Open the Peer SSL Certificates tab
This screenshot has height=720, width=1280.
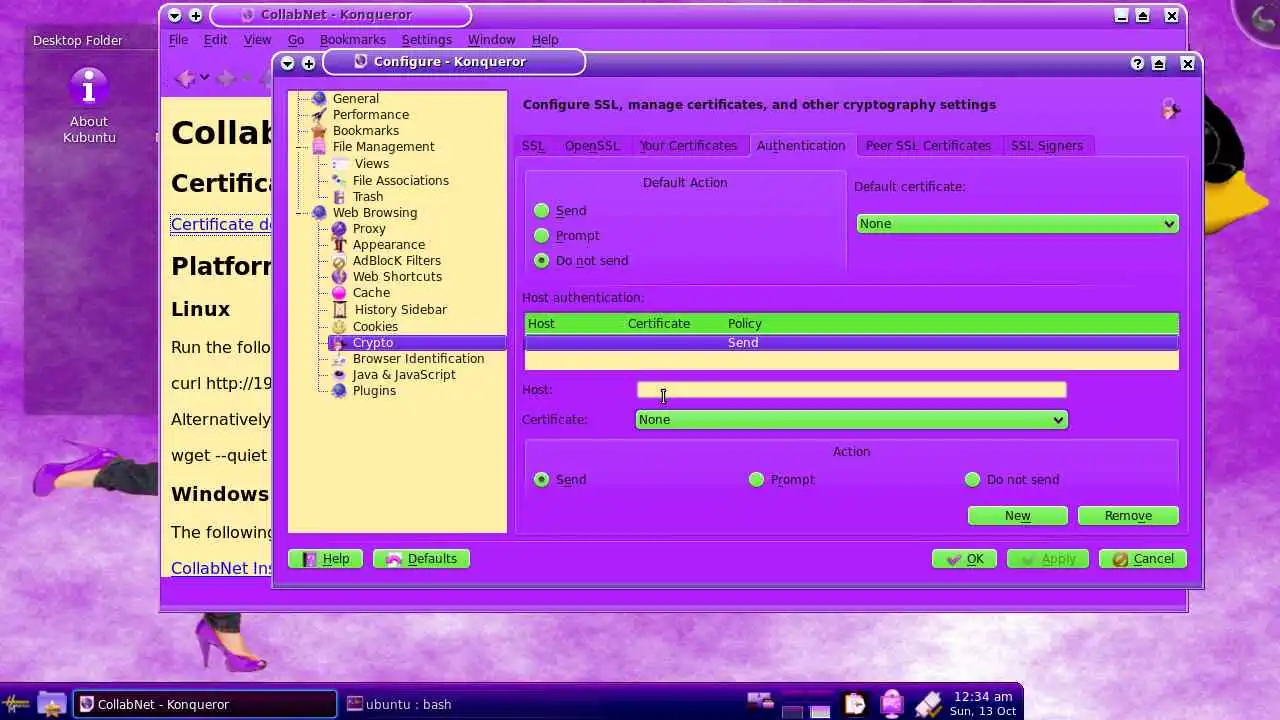(928, 145)
